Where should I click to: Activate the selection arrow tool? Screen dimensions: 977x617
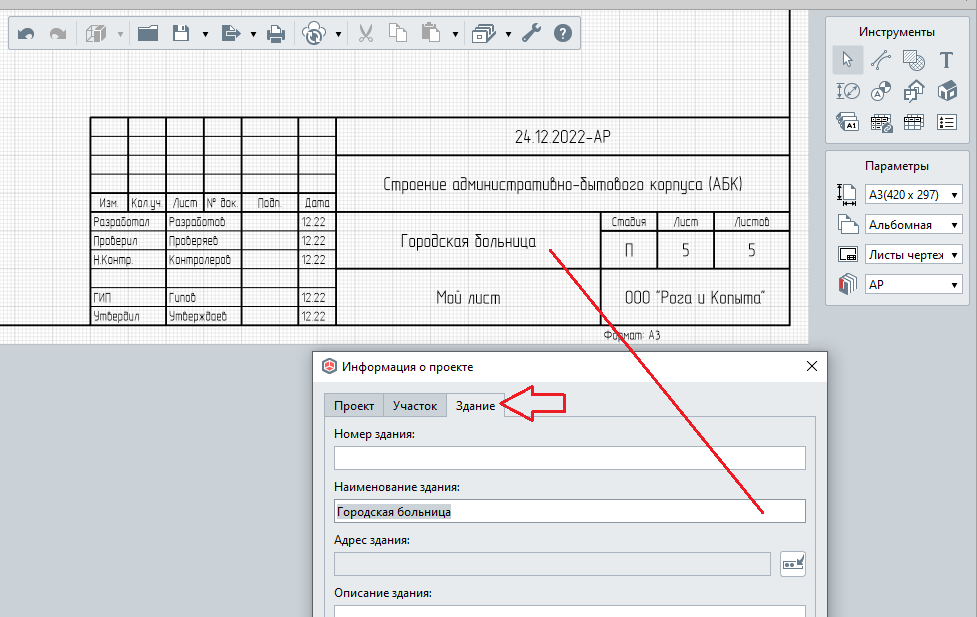point(847,60)
